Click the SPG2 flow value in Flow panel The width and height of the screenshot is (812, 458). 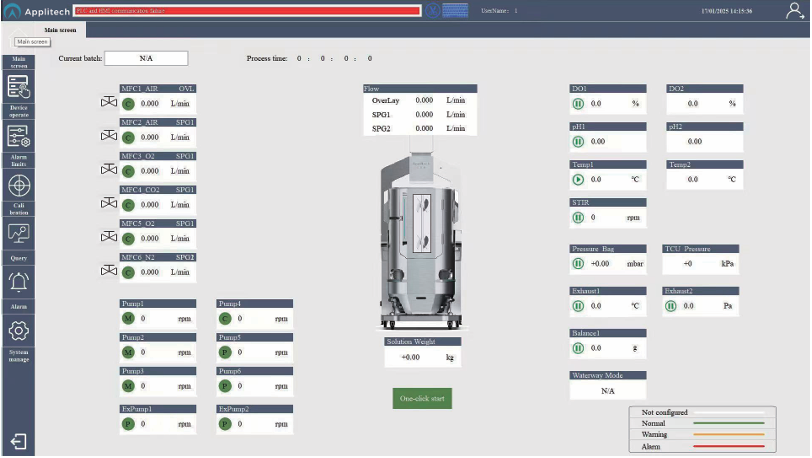click(x=424, y=128)
